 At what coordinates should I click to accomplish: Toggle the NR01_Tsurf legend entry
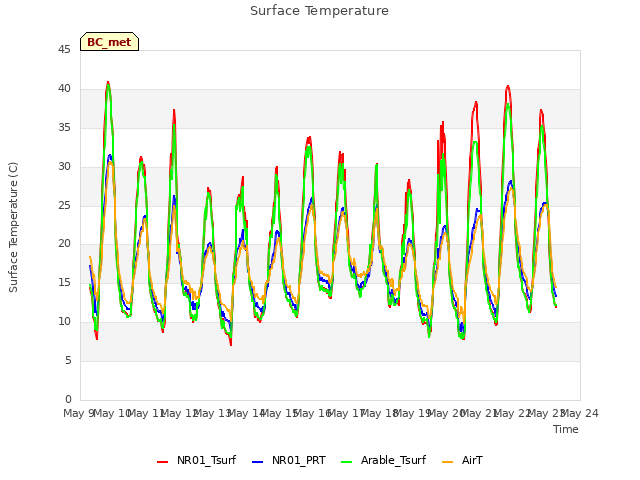point(196,460)
